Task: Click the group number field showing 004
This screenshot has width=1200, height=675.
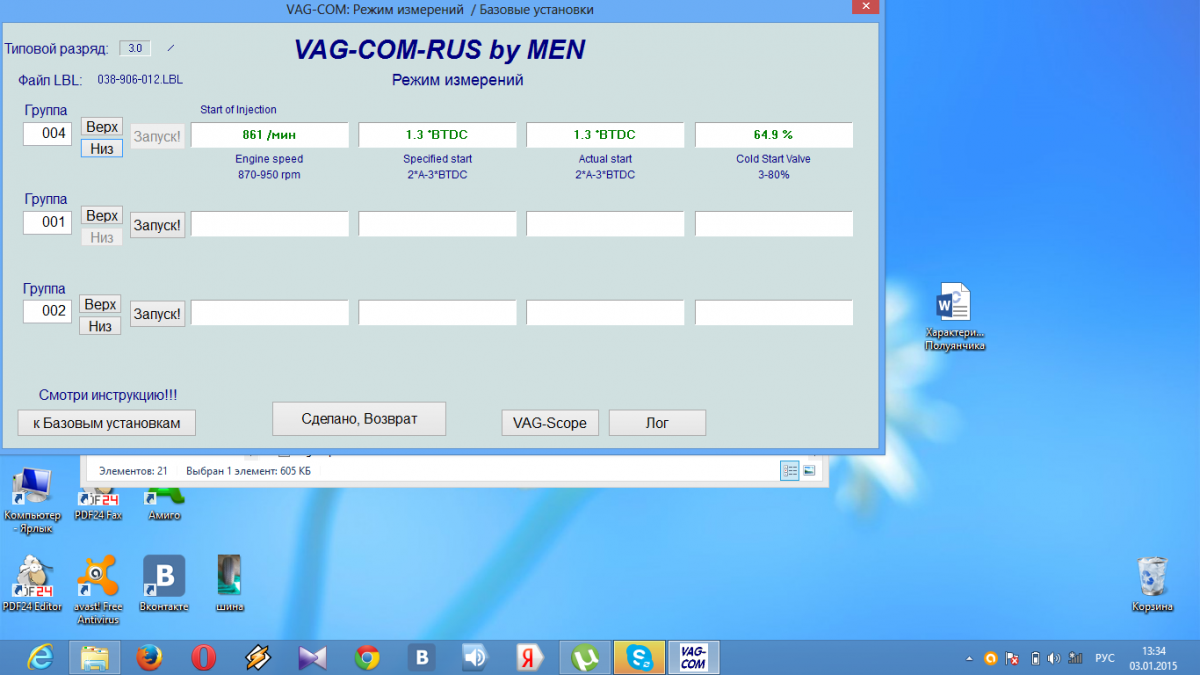Action: point(47,134)
